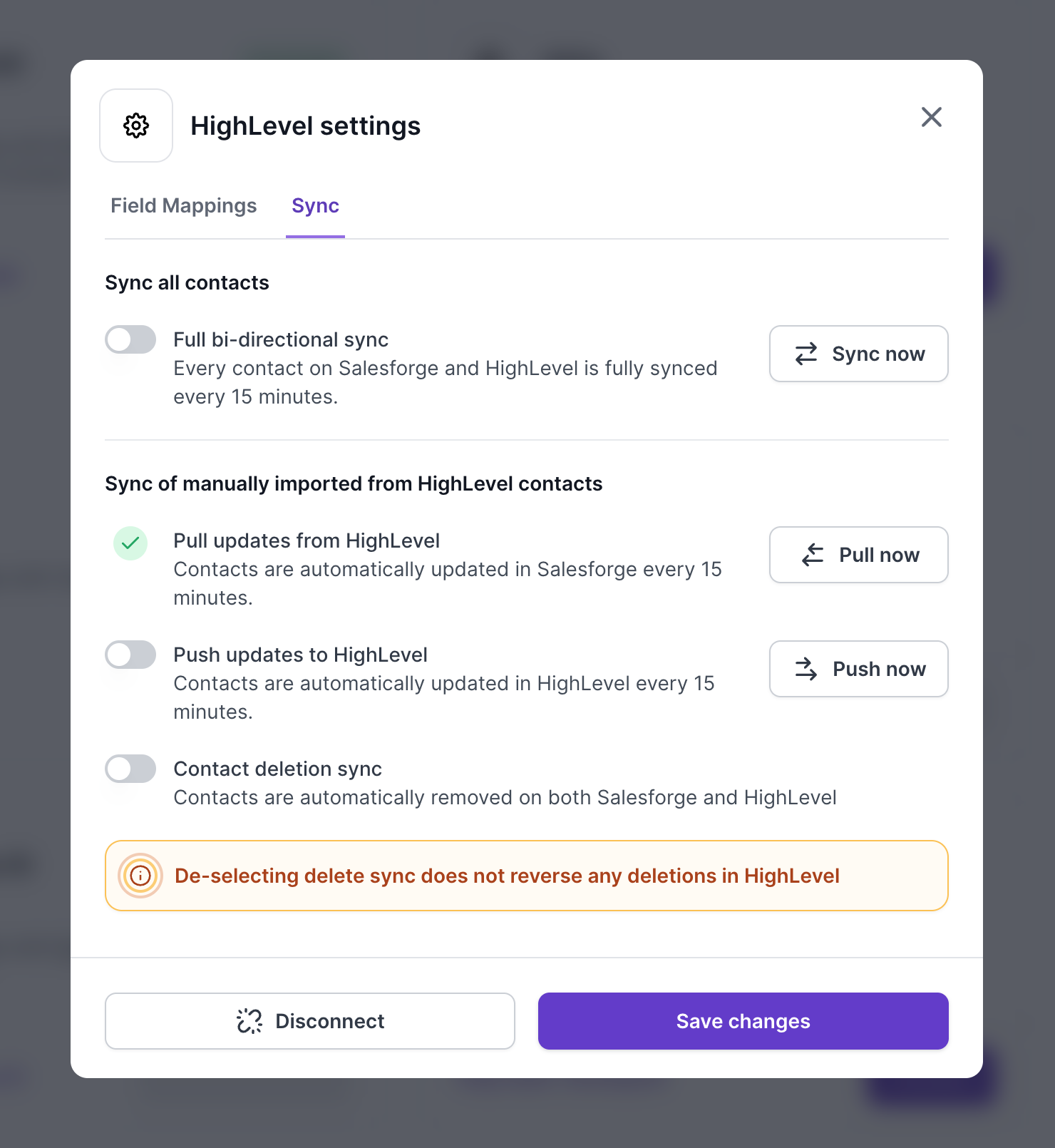Click the settings gear icon
Viewport: 1055px width, 1148px height.
pos(136,125)
